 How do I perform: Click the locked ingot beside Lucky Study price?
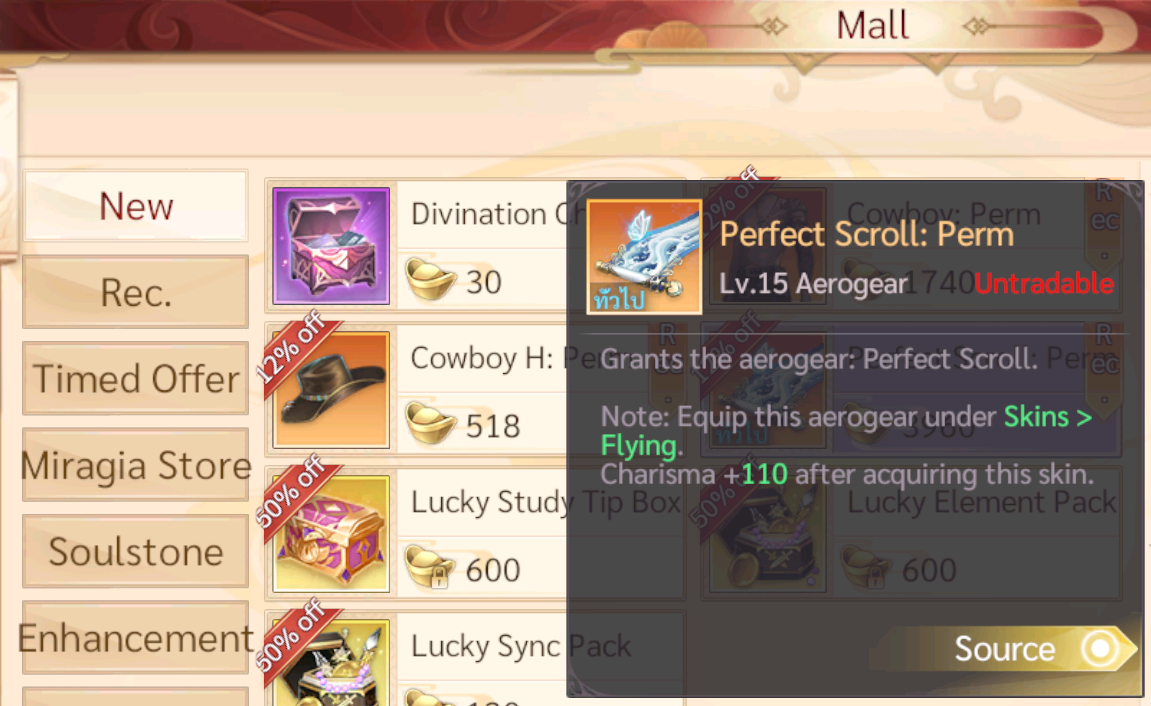(431, 567)
